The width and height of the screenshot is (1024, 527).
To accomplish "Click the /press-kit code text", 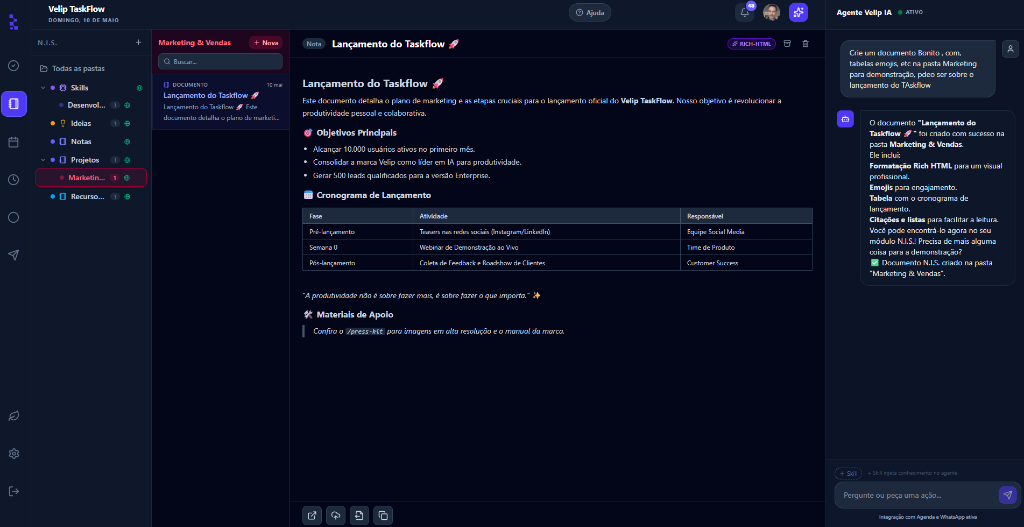I will click(364, 332).
